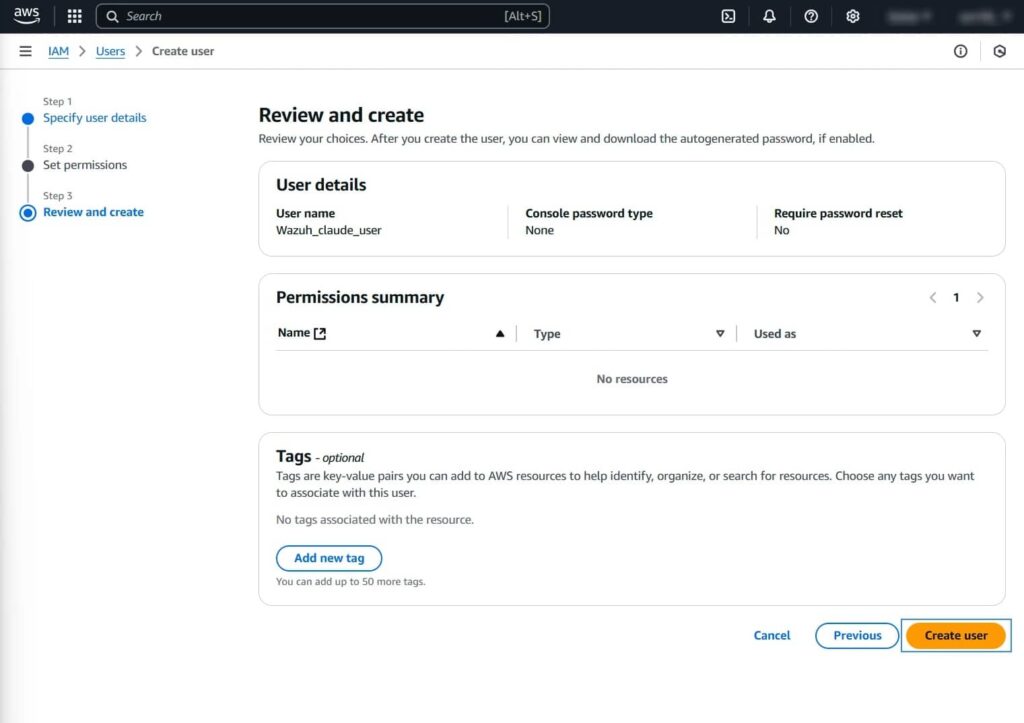Screen dimensions: 1024x723
Task: Cancel the user creation
Action: pyautogui.click(x=771, y=635)
